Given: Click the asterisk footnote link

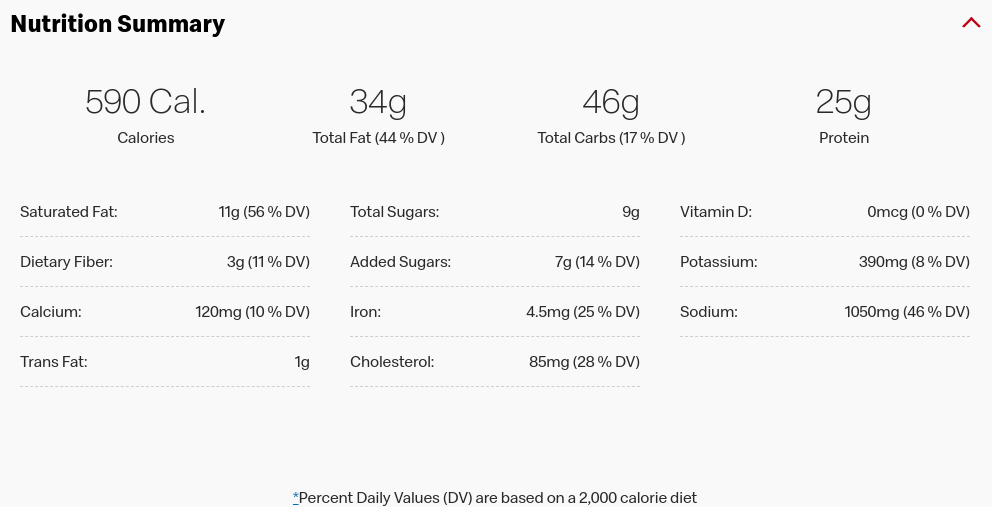Looking at the screenshot, I should coord(295,498).
